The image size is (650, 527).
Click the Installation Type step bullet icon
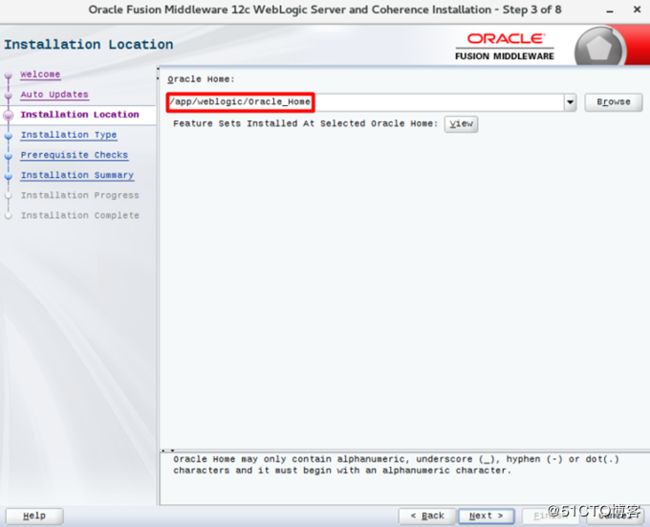click(8, 136)
